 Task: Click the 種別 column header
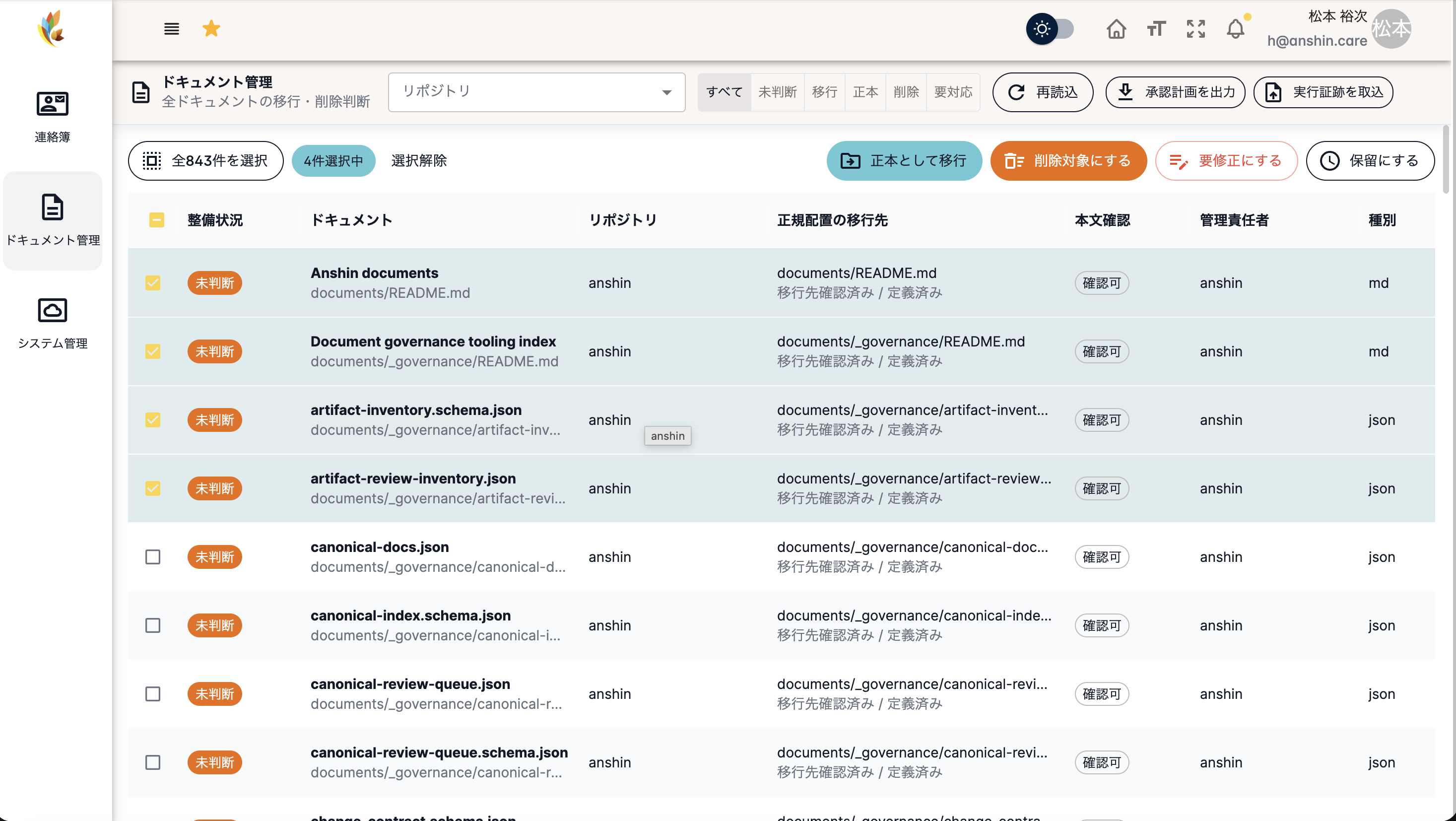tap(1382, 220)
